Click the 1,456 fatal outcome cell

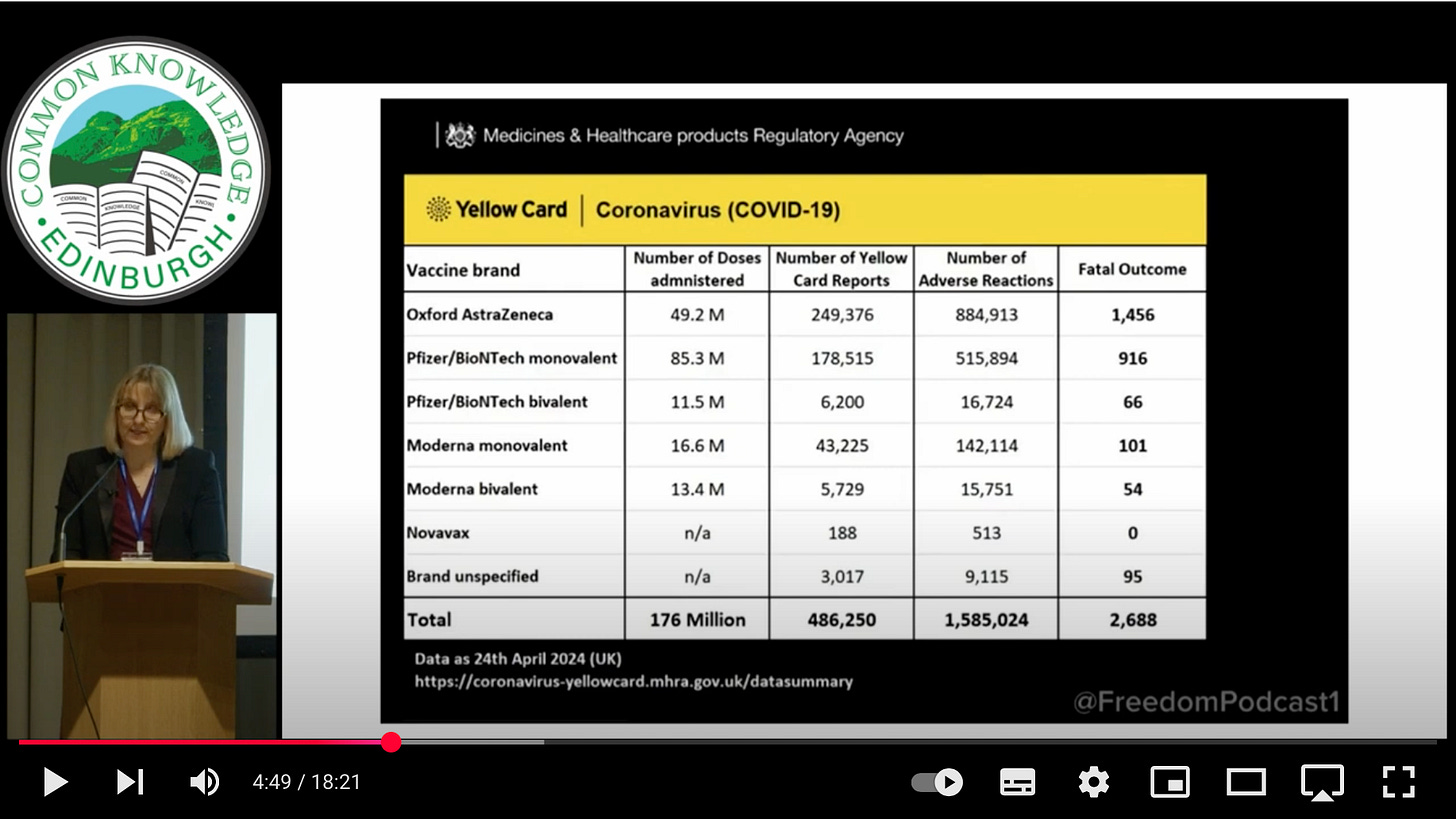(x=1133, y=314)
